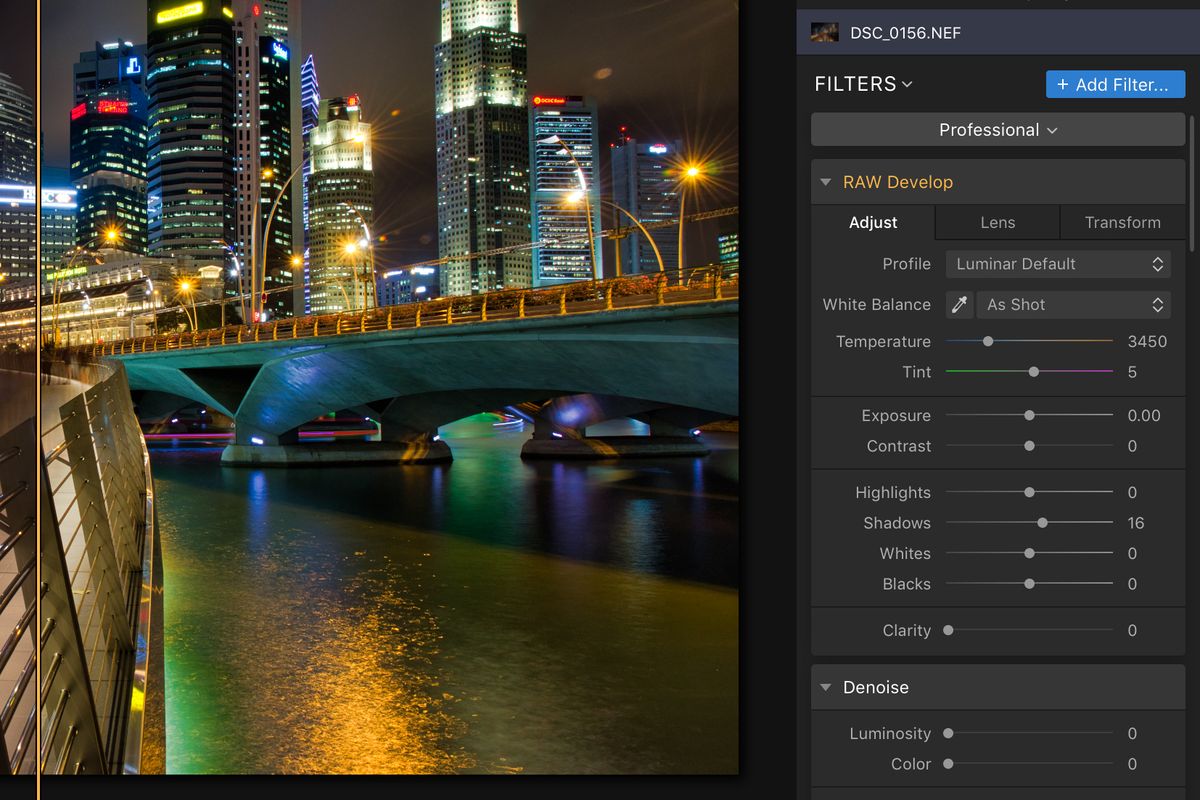Click the Tint slider handle
1200x800 pixels.
point(1032,371)
